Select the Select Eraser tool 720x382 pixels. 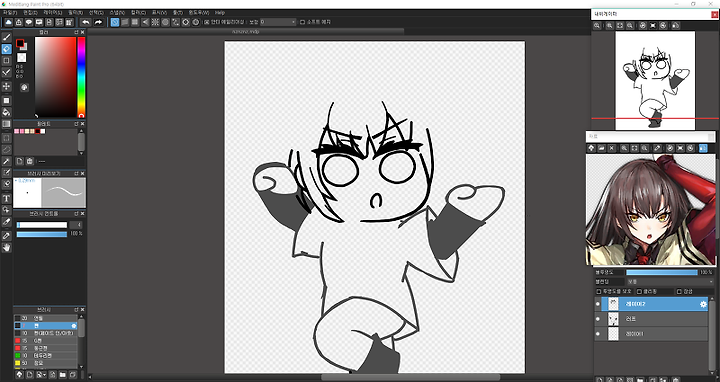[x=6, y=184]
